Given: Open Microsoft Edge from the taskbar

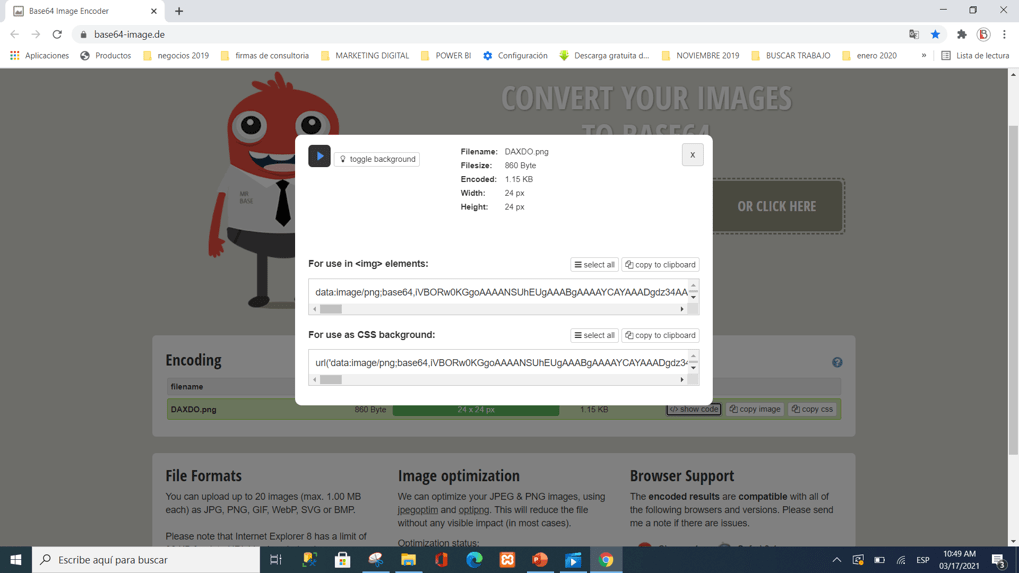Looking at the screenshot, I should coord(474,560).
